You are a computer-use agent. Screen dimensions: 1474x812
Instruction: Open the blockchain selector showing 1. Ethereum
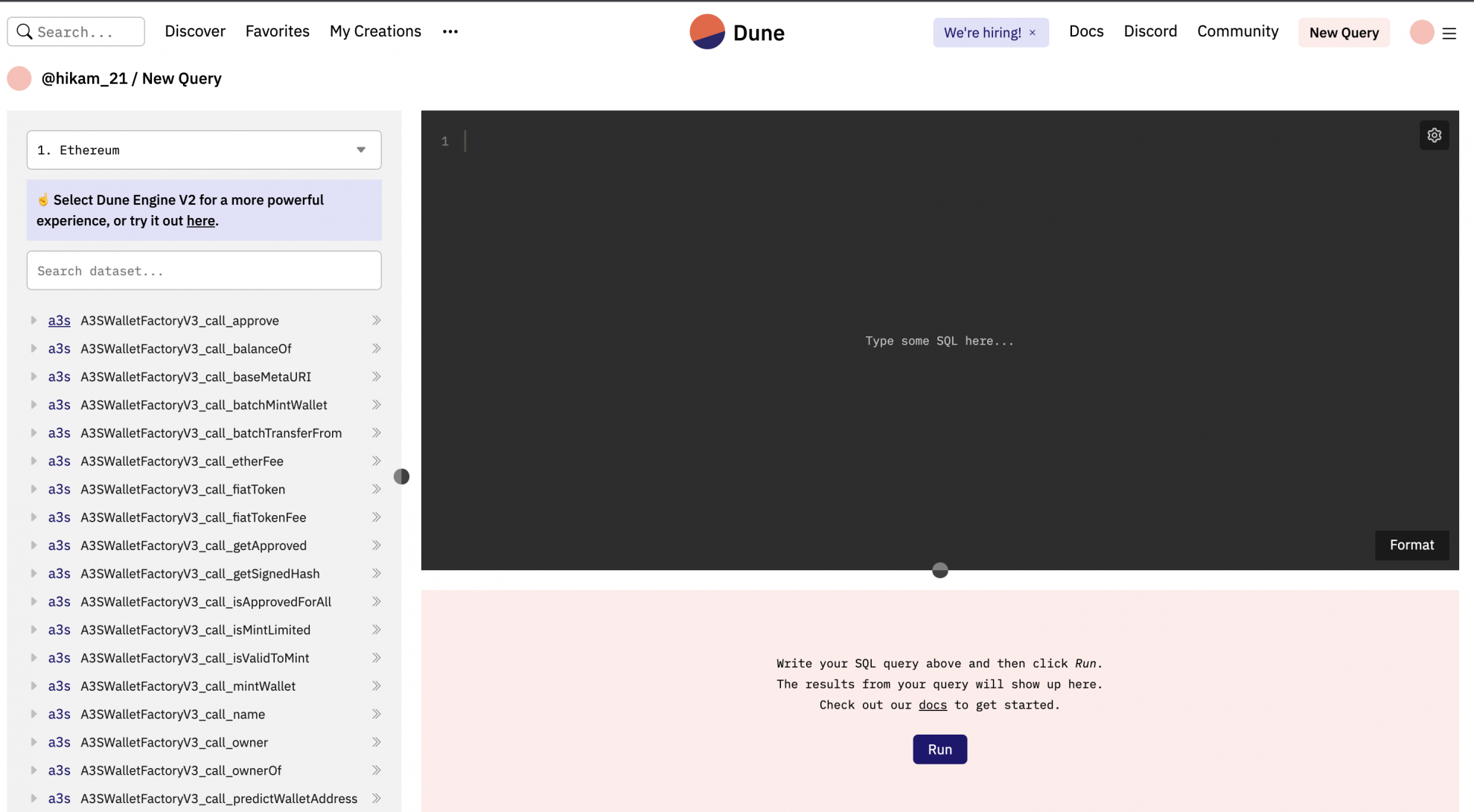coord(204,150)
